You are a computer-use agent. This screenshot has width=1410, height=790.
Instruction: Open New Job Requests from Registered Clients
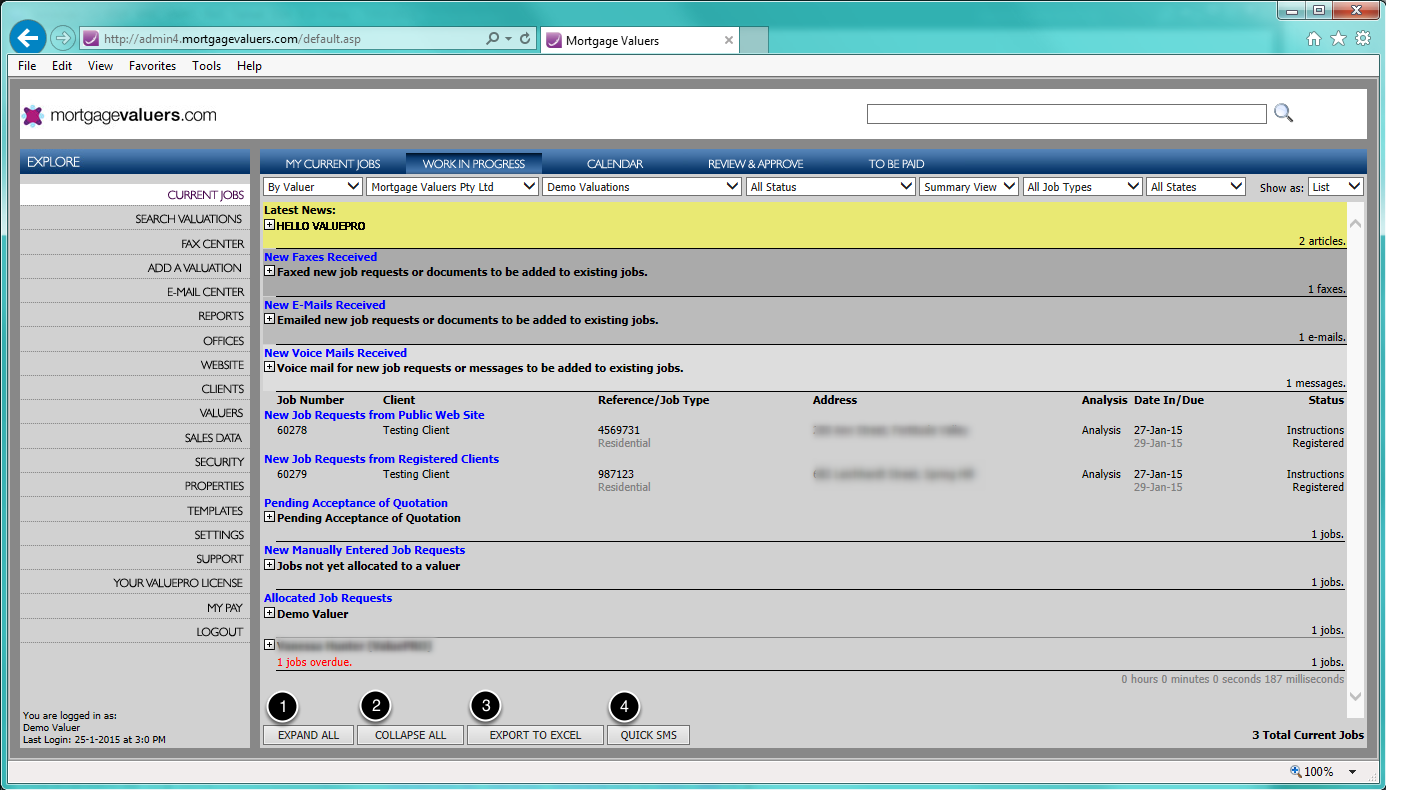[381, 459]
